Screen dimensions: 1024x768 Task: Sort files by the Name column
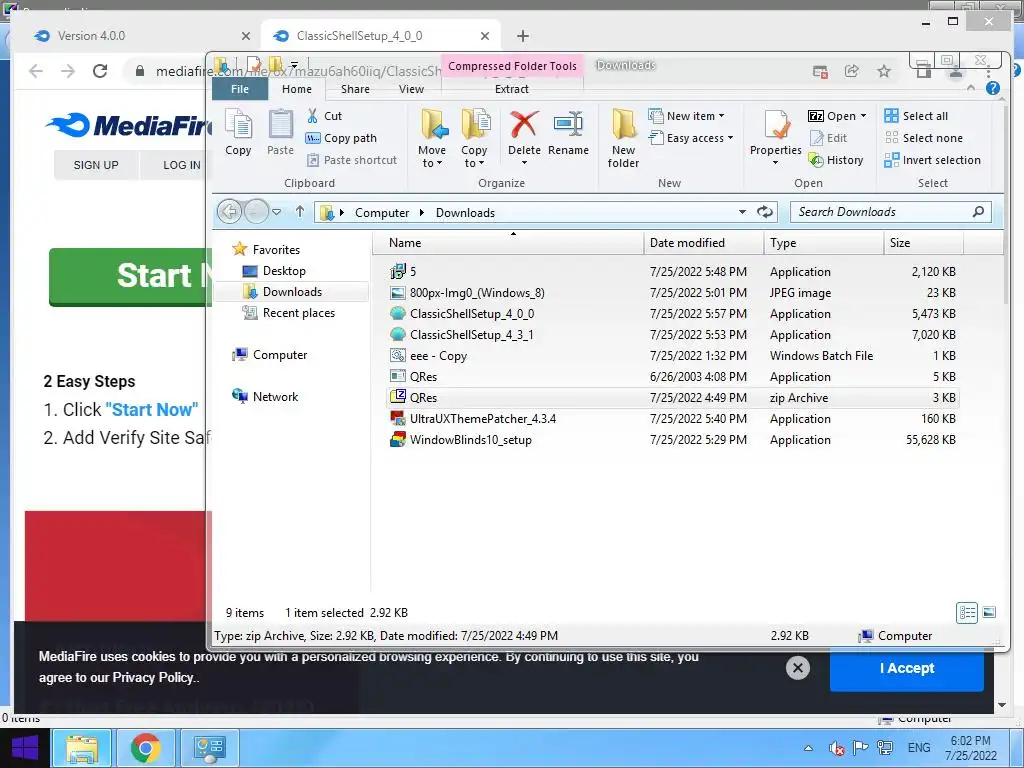tap(508, 243)
